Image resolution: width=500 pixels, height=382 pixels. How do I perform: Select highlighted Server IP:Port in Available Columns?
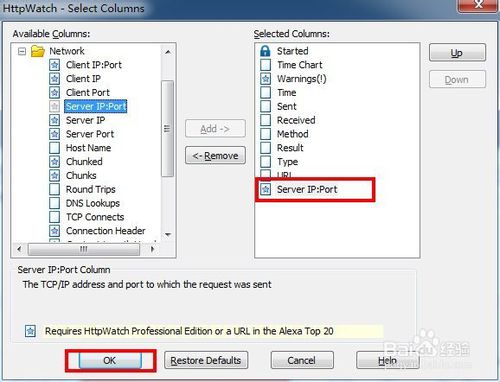click(x=96, y=106)
